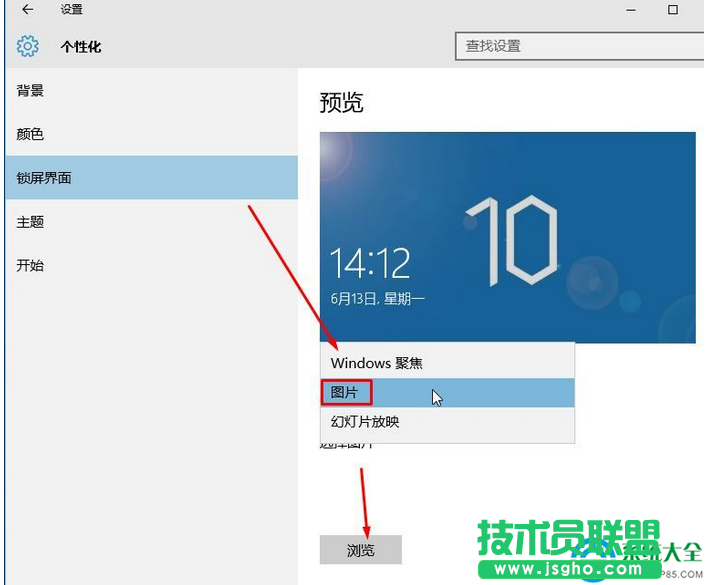Image resolution: width=705 pixels, height=585 pixels.
Task: Select 锁屏界面 in the sidebar
Action: tap(45, 178)
